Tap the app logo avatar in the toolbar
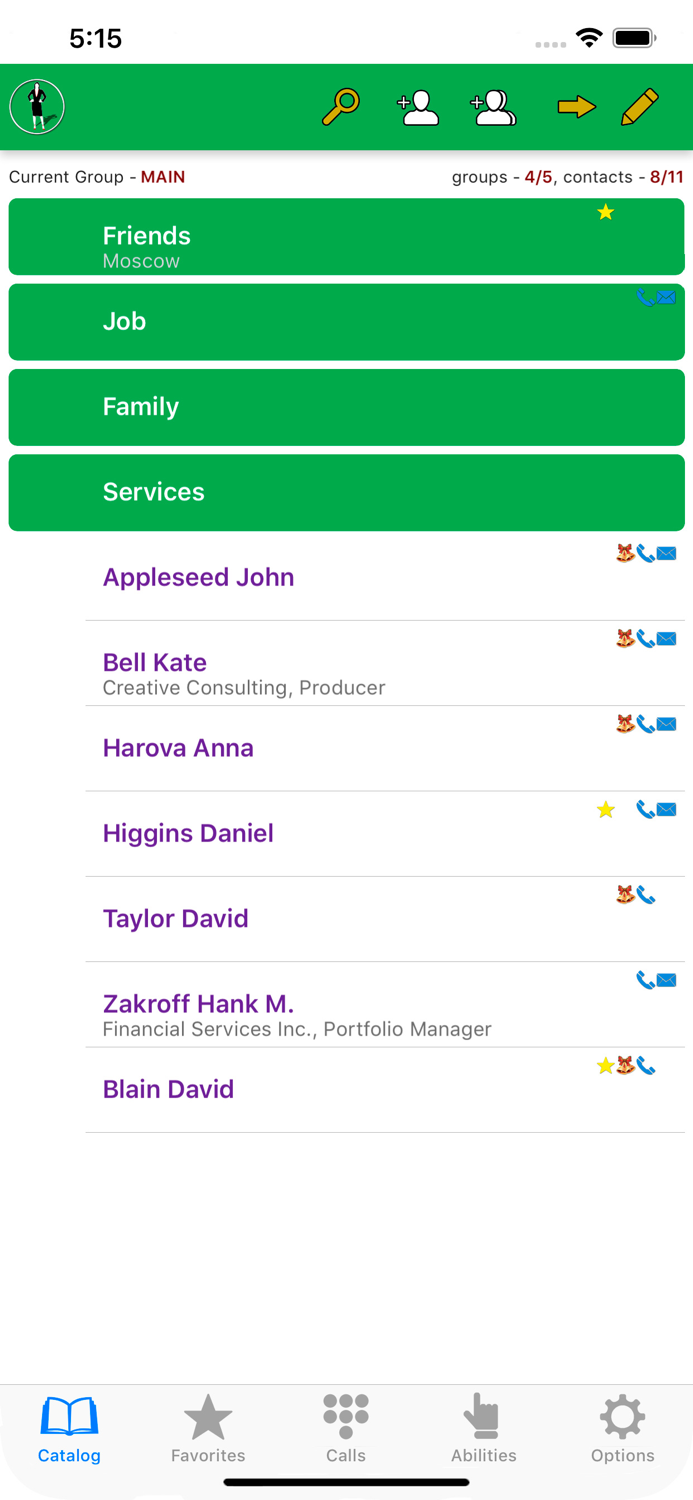 tap(36, 106)
